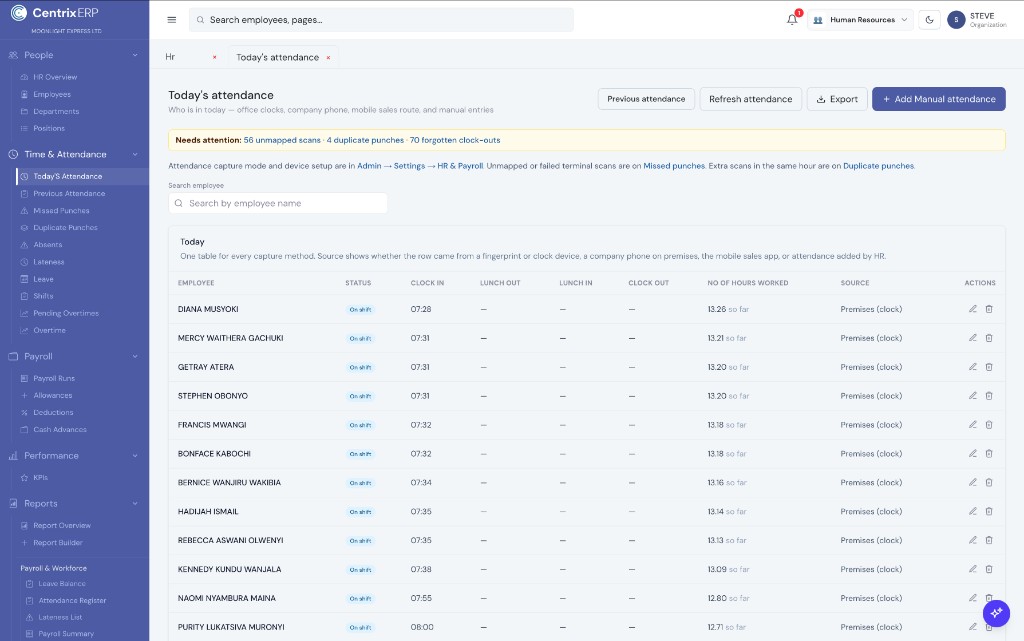Image resolution: width=1024 pixels, height=641 pixels.
Task: Click the Refresh attendance button
Action: point(750,99)
